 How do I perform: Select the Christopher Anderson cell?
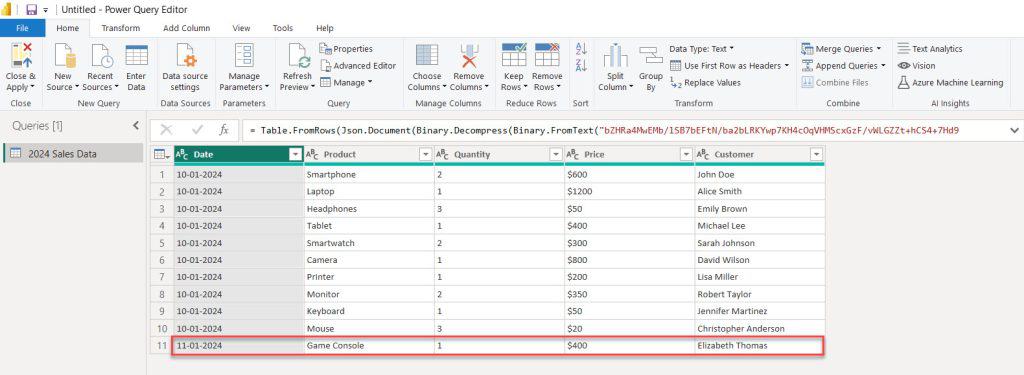pyautogui.click(x=760, y=329)
